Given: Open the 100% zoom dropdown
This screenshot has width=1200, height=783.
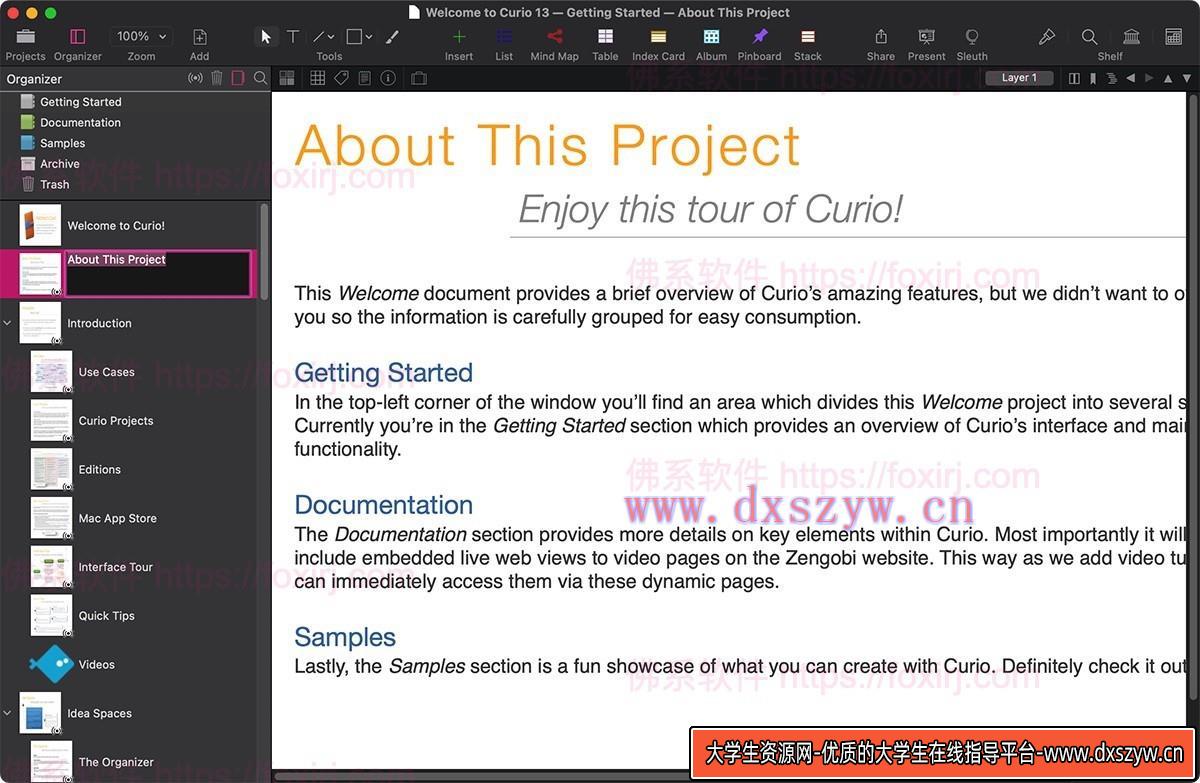Looking at the screenshot, I should [x=141, y=36].
